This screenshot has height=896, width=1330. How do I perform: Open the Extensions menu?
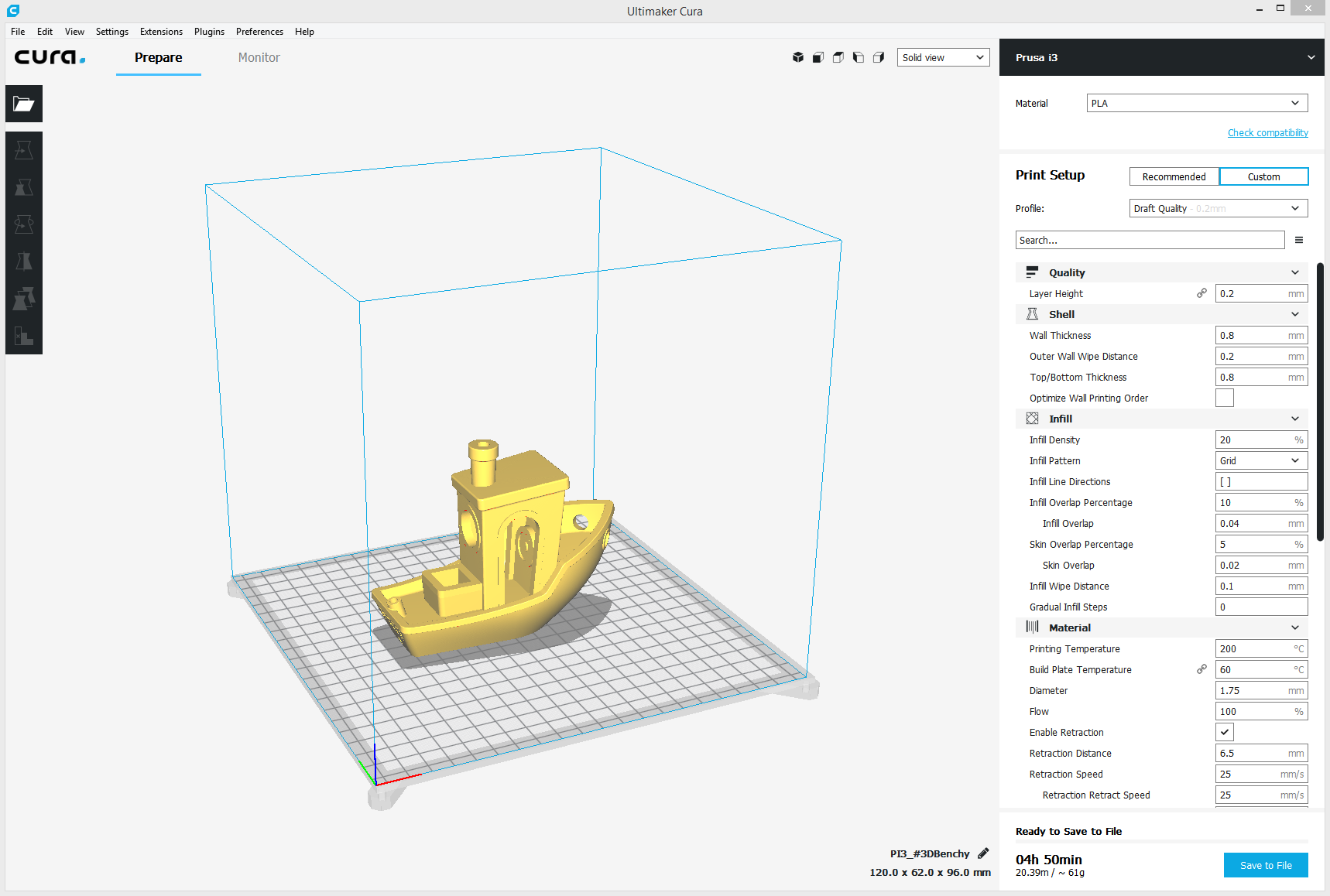coord(161,32)
